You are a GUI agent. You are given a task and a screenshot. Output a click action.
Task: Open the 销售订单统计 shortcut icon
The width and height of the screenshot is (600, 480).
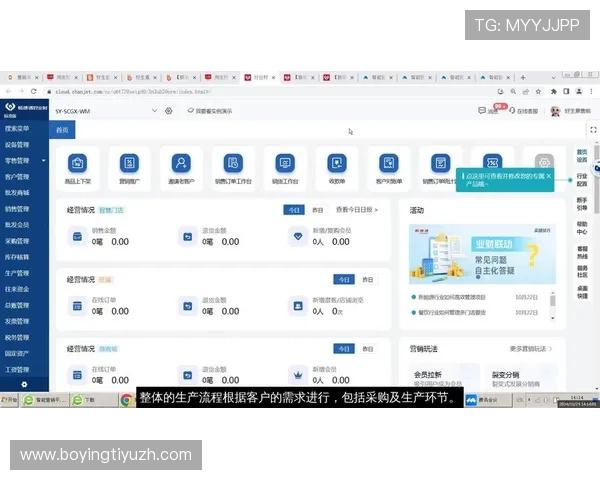pos(440,163)
